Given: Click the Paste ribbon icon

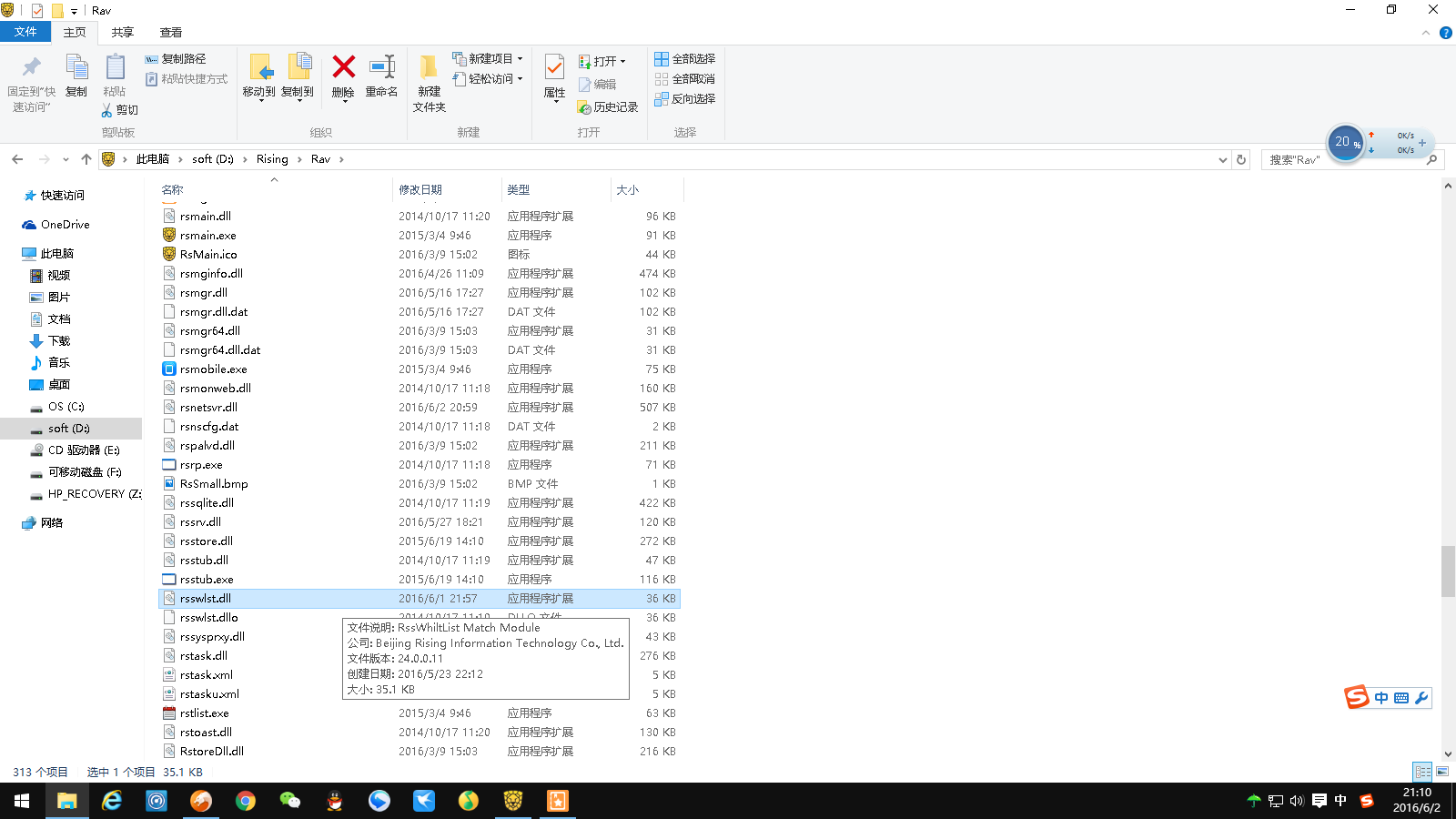Looking at the screenshot, I should pos(115,67).
